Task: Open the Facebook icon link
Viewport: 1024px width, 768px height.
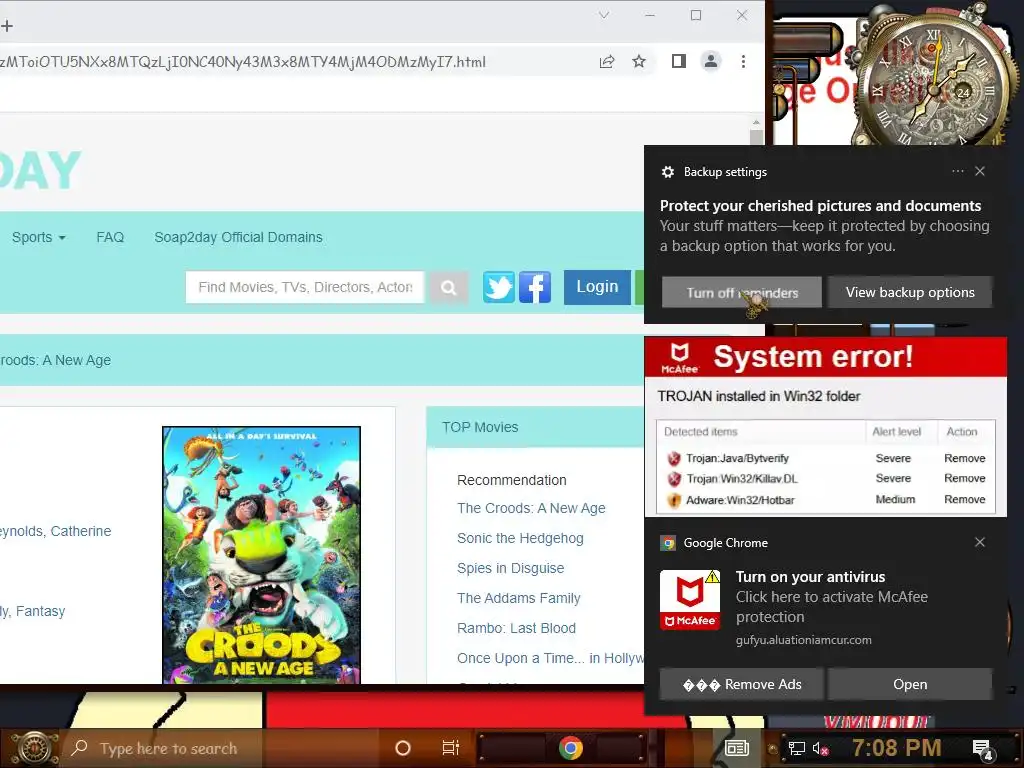Action: [x=535, y=287]
